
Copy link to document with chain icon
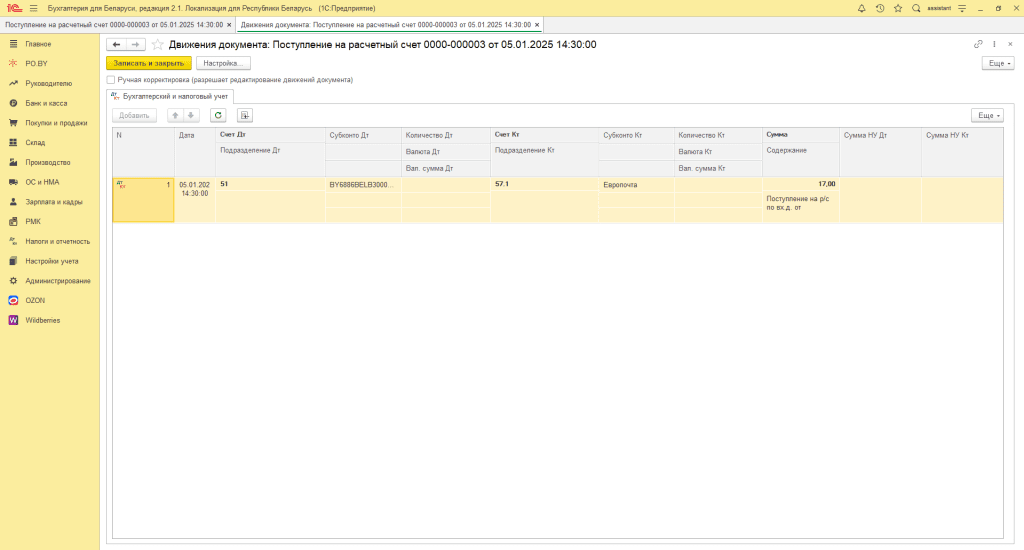click(978, 44)
